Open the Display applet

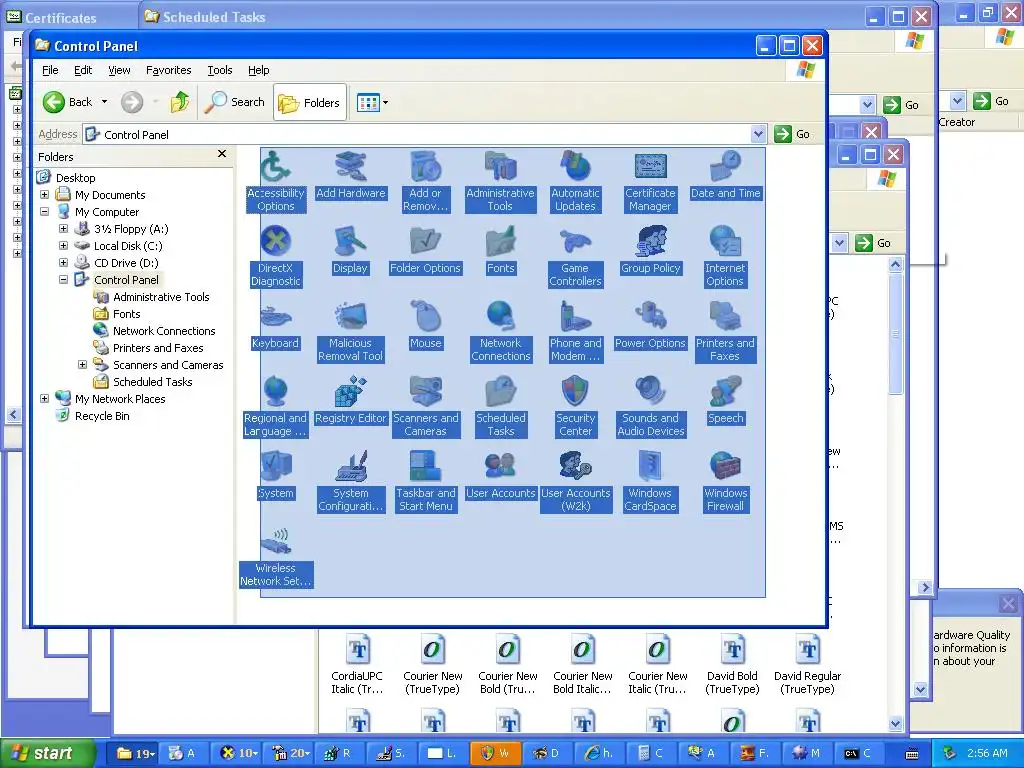point(351,250)
